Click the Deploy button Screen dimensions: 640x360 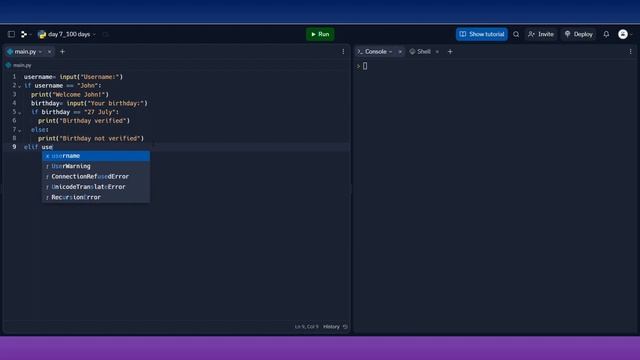click(x=579, y=34)
